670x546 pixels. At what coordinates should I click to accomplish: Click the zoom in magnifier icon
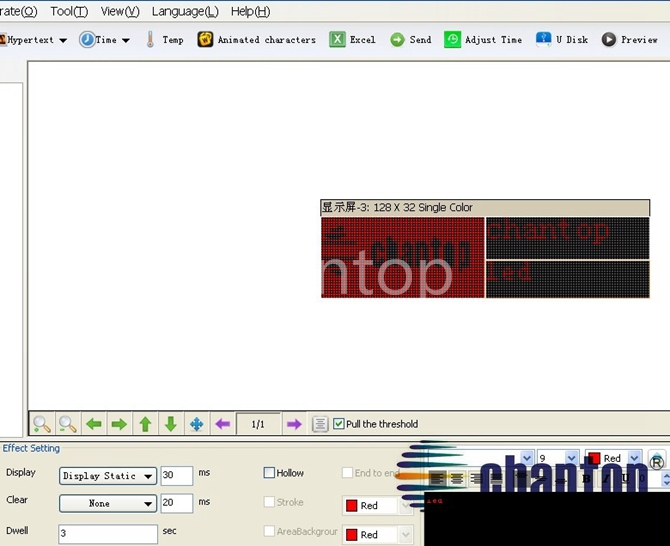(x=42, y=424)
